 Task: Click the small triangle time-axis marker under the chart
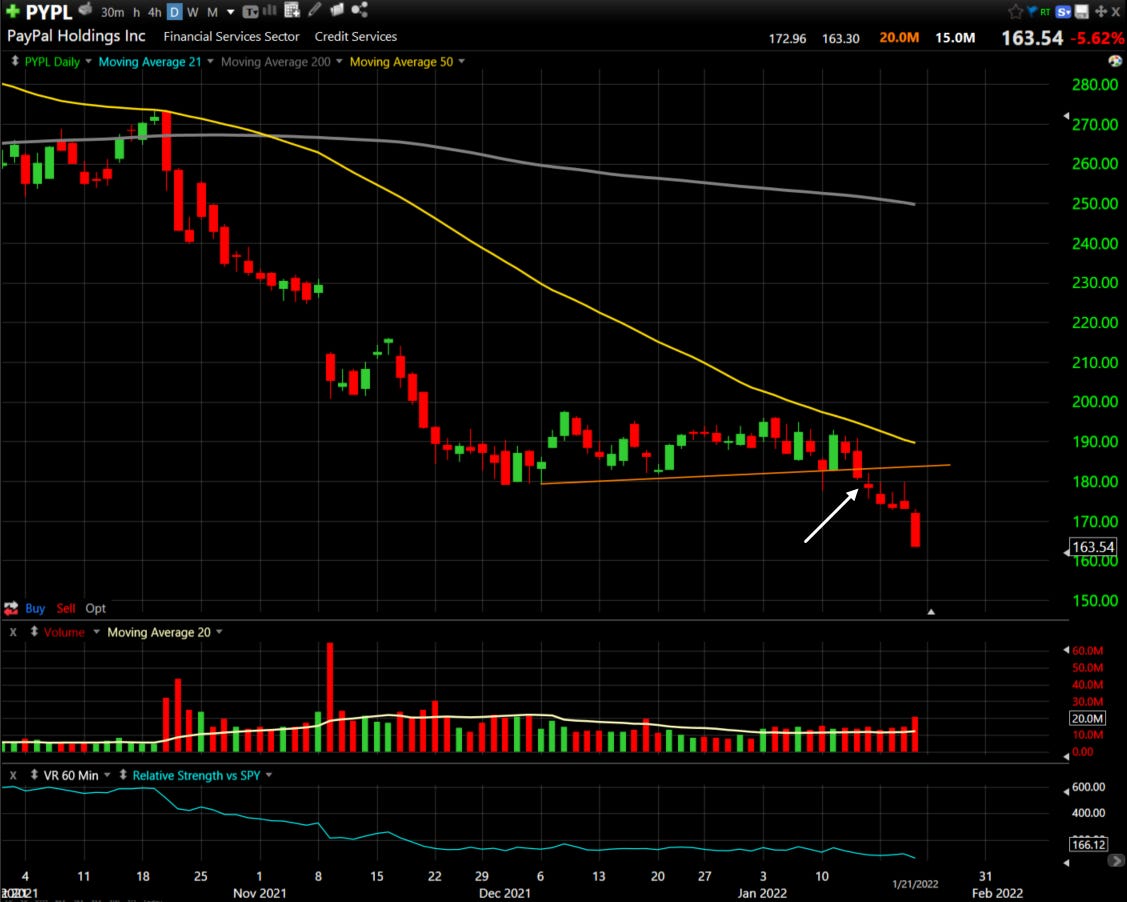931,612
